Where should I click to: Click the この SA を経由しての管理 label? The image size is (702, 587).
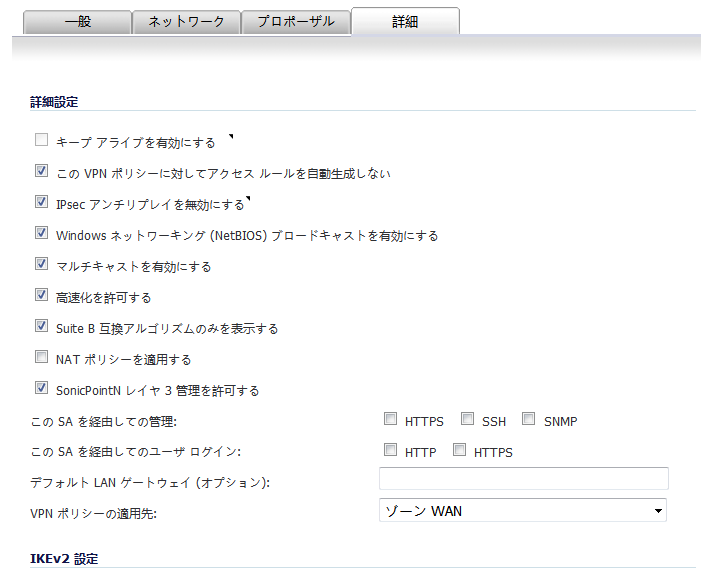click(104, 422)
